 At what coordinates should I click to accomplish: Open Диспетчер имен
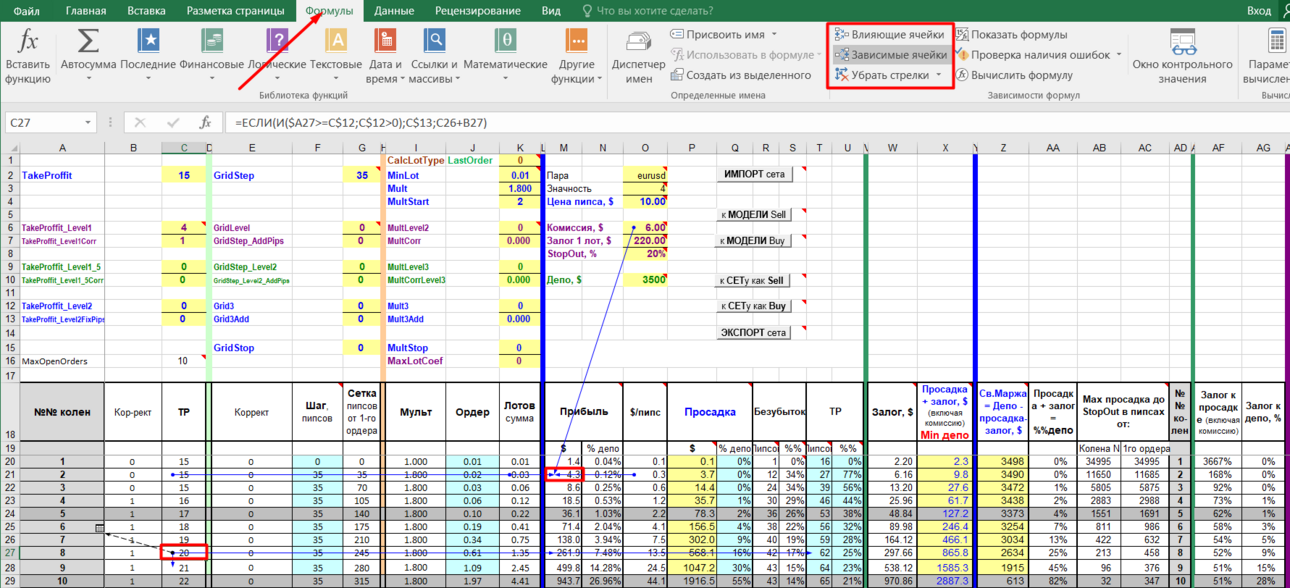pos(638,56)
